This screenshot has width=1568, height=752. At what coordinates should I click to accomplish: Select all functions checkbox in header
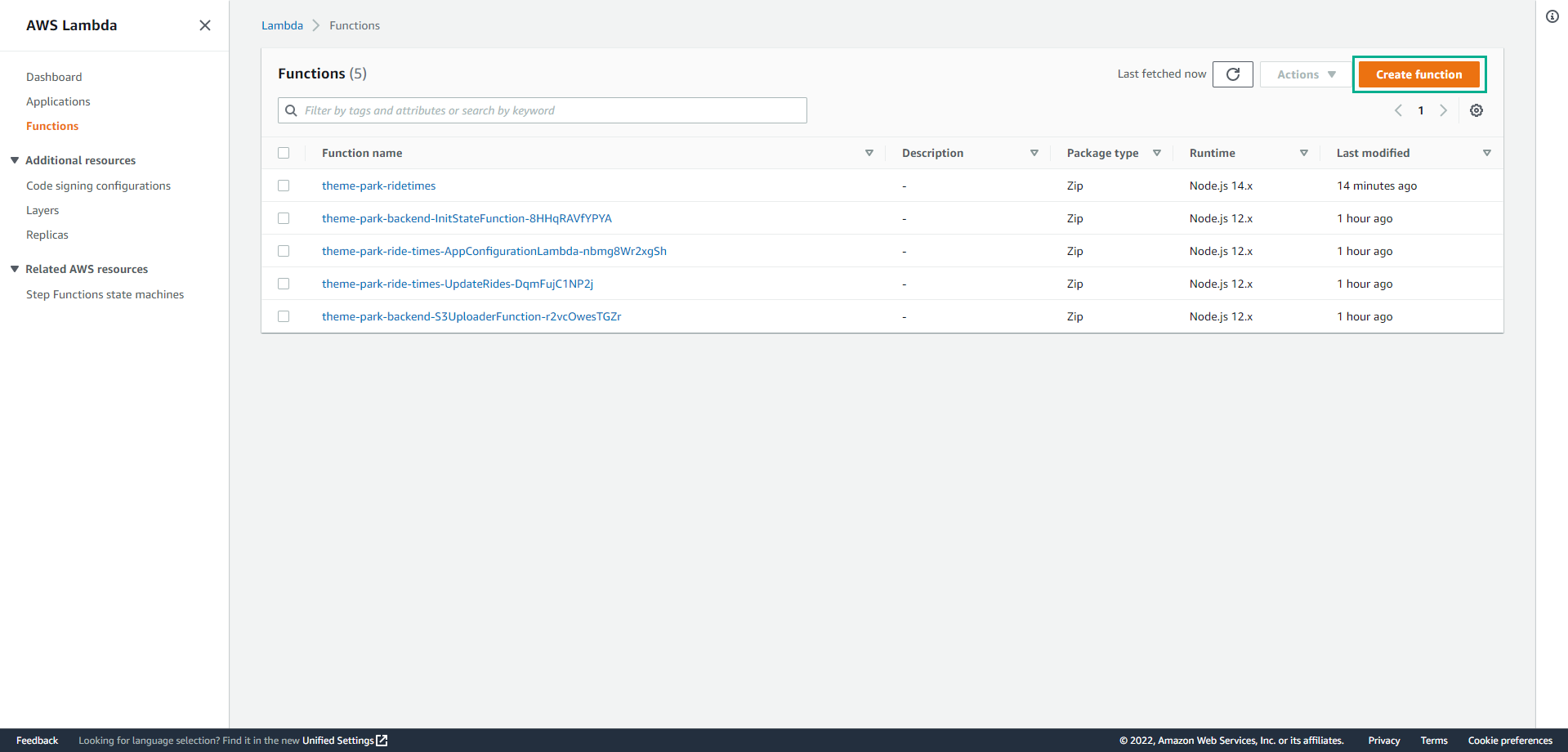(284, 153)
